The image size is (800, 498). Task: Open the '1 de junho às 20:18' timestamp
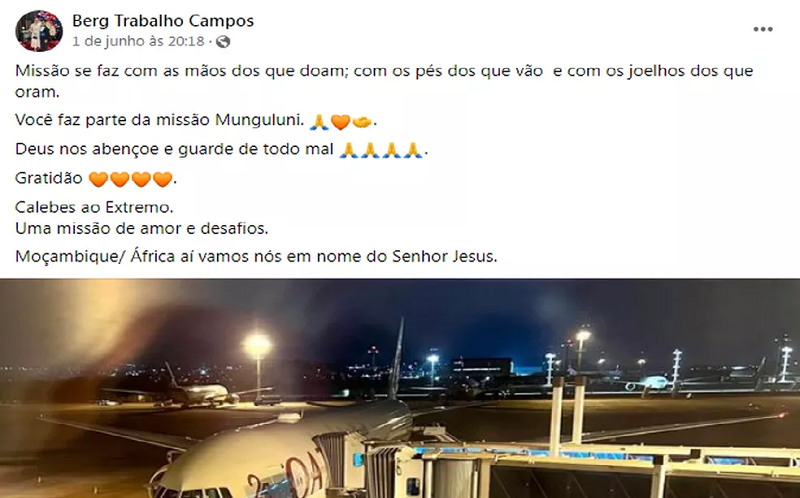tap(138, 41)
